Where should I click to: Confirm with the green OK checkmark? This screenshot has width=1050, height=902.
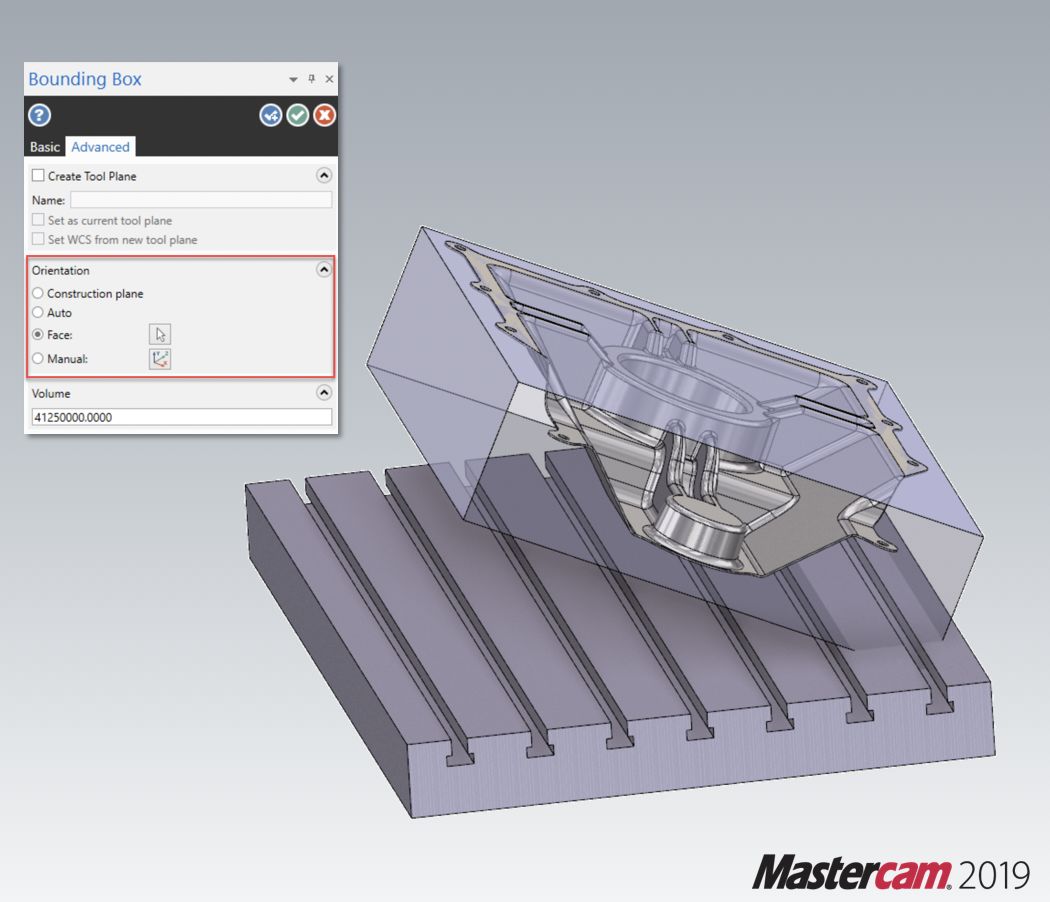point(297,115)
